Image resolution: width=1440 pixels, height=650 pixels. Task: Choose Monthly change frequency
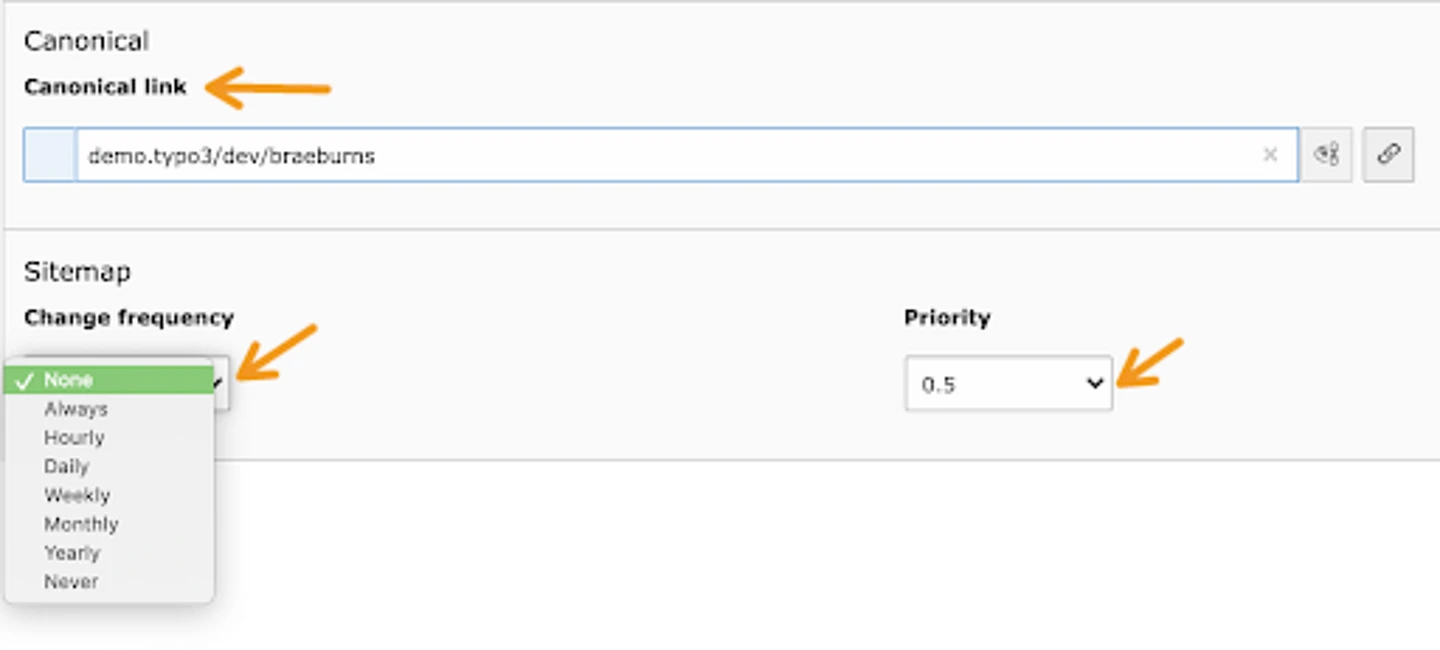[81, 524]
